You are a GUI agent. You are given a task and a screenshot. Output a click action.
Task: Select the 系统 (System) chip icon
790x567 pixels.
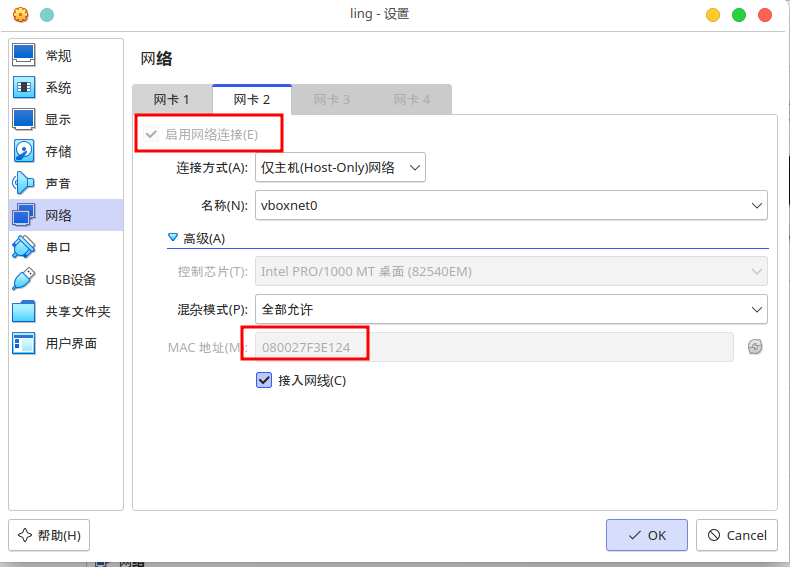coord(24,88)
